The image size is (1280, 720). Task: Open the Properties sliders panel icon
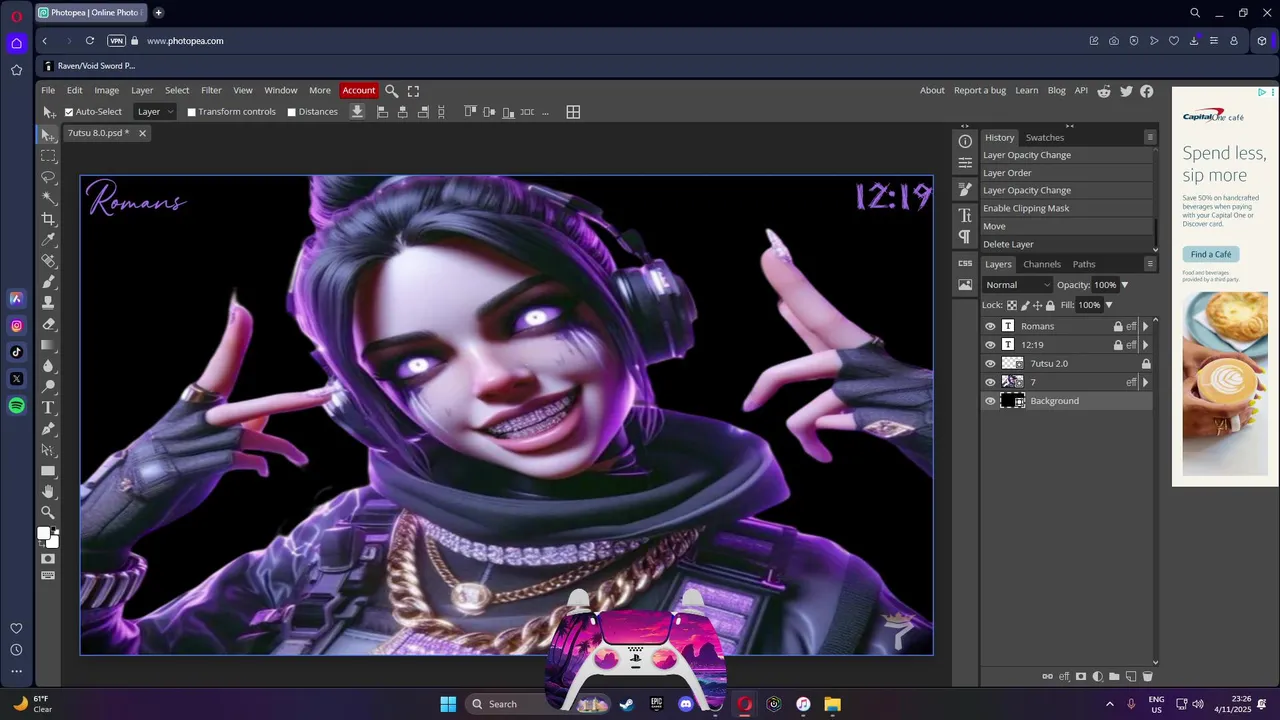coord(965,162)
